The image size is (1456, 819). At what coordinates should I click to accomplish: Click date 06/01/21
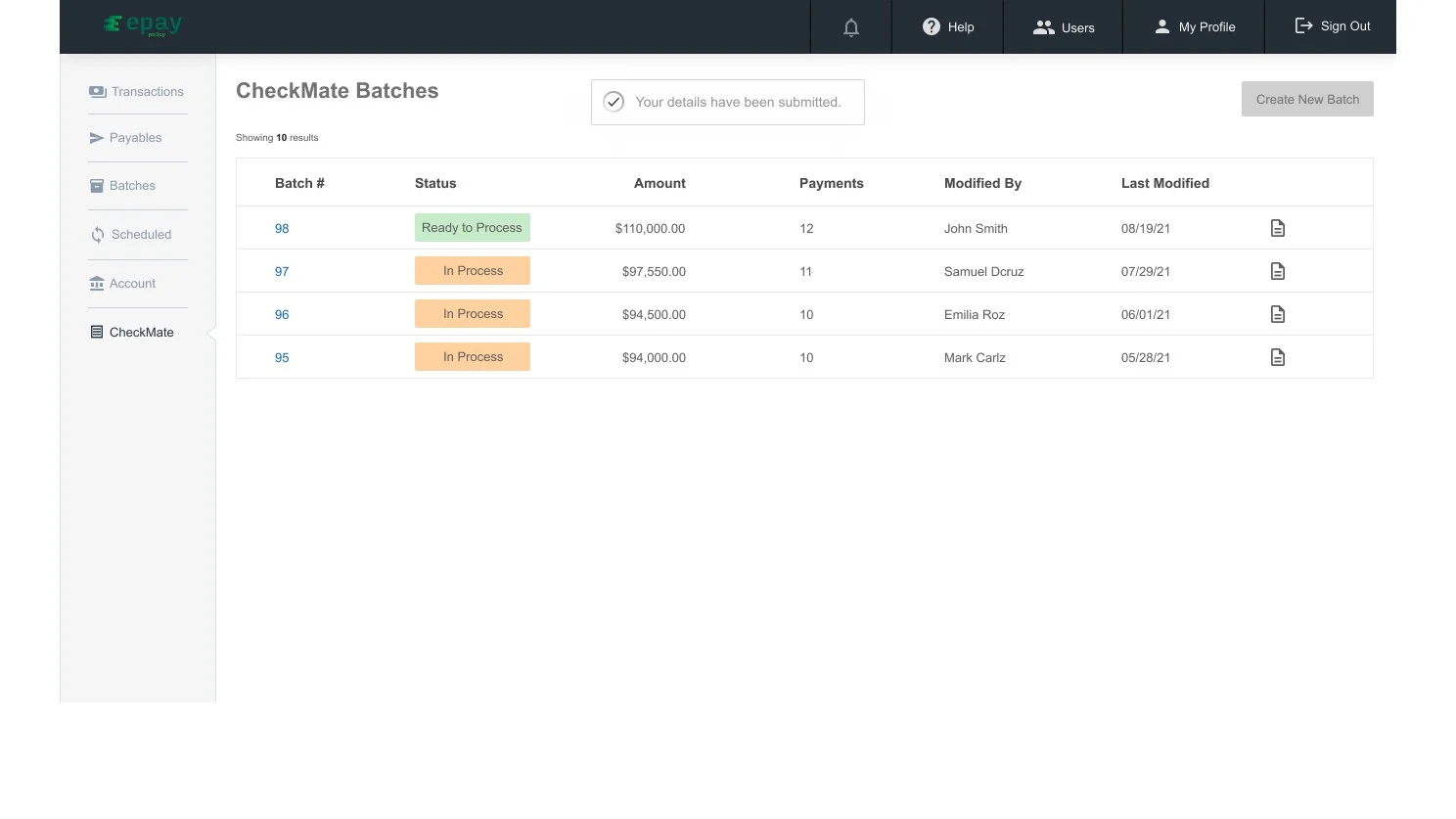click(1146, 315)
